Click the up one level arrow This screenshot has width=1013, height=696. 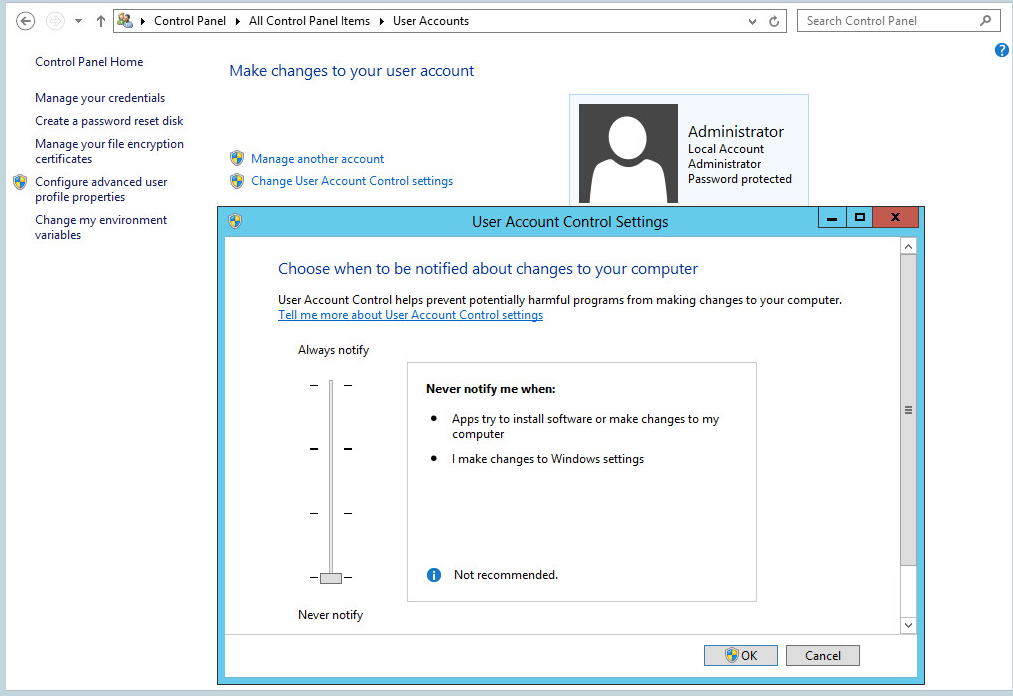[x=100, y=21]
